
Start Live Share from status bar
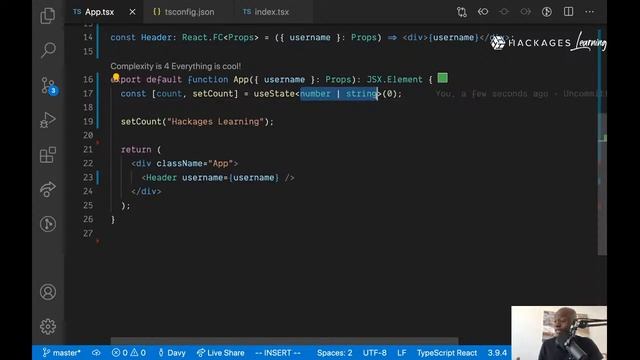pyautogui.click(x=220, y=353)
